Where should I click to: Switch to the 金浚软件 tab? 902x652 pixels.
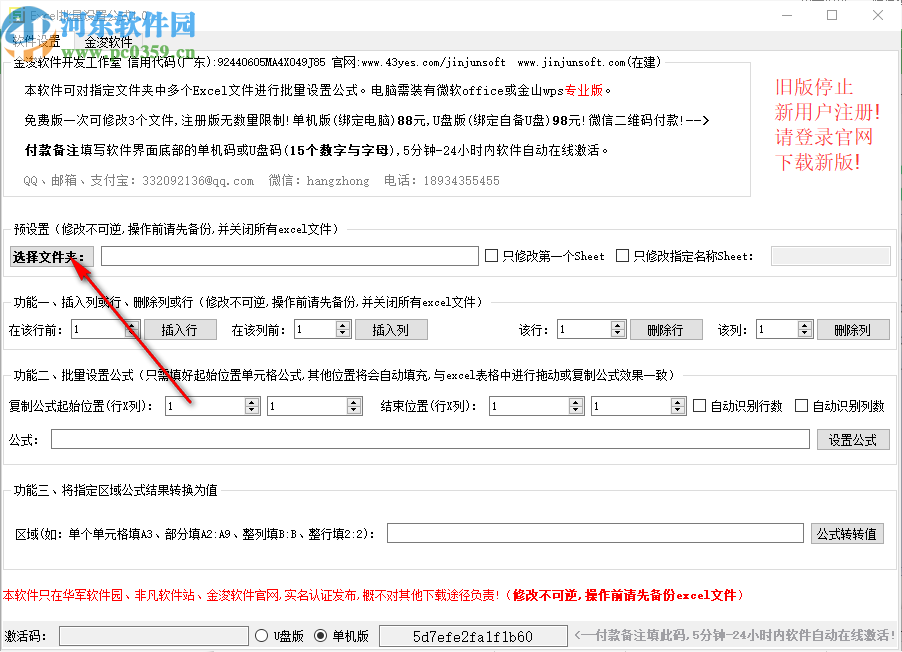110,40
